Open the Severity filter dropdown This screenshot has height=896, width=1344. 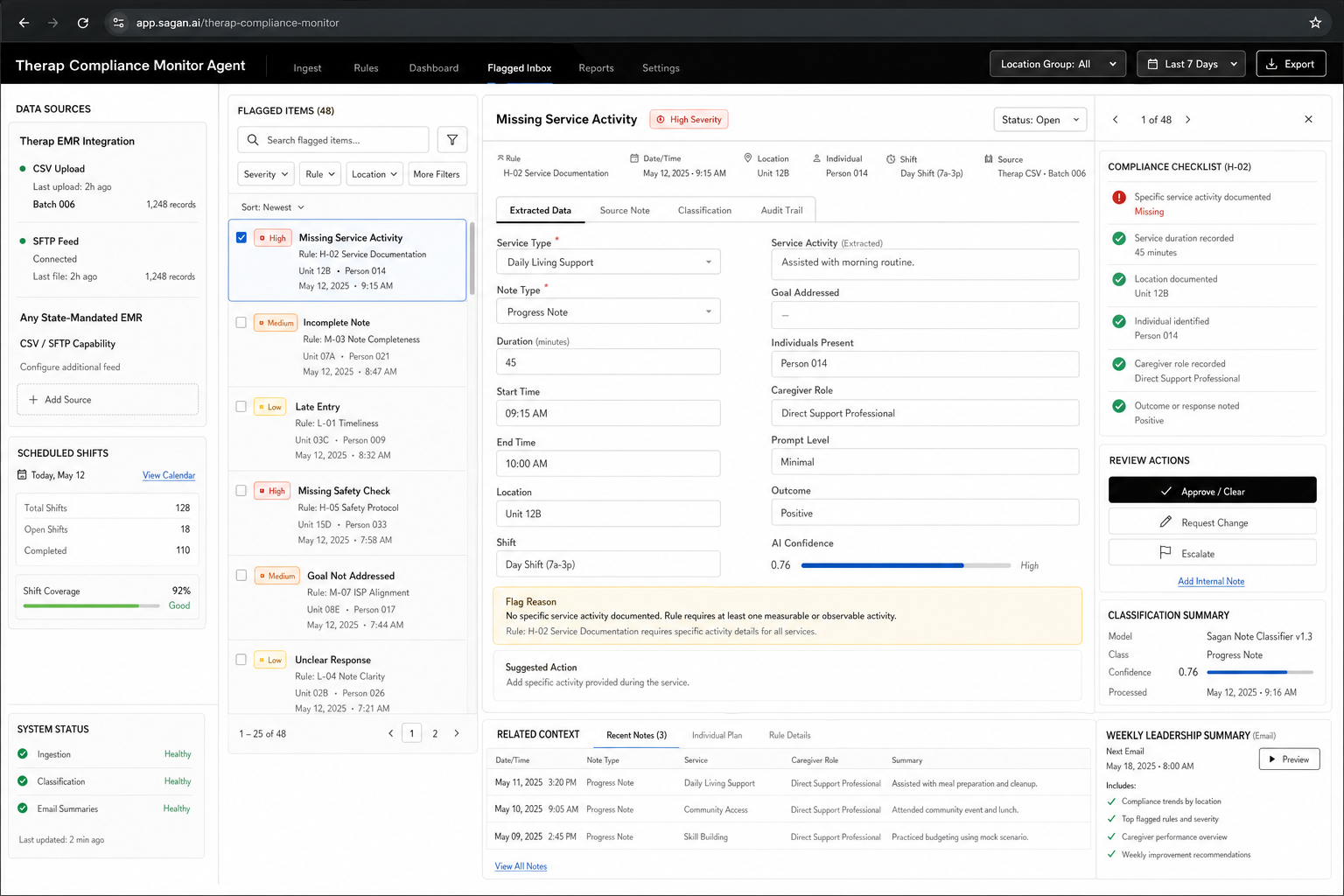pyautogui.click(x=265, y=174)
